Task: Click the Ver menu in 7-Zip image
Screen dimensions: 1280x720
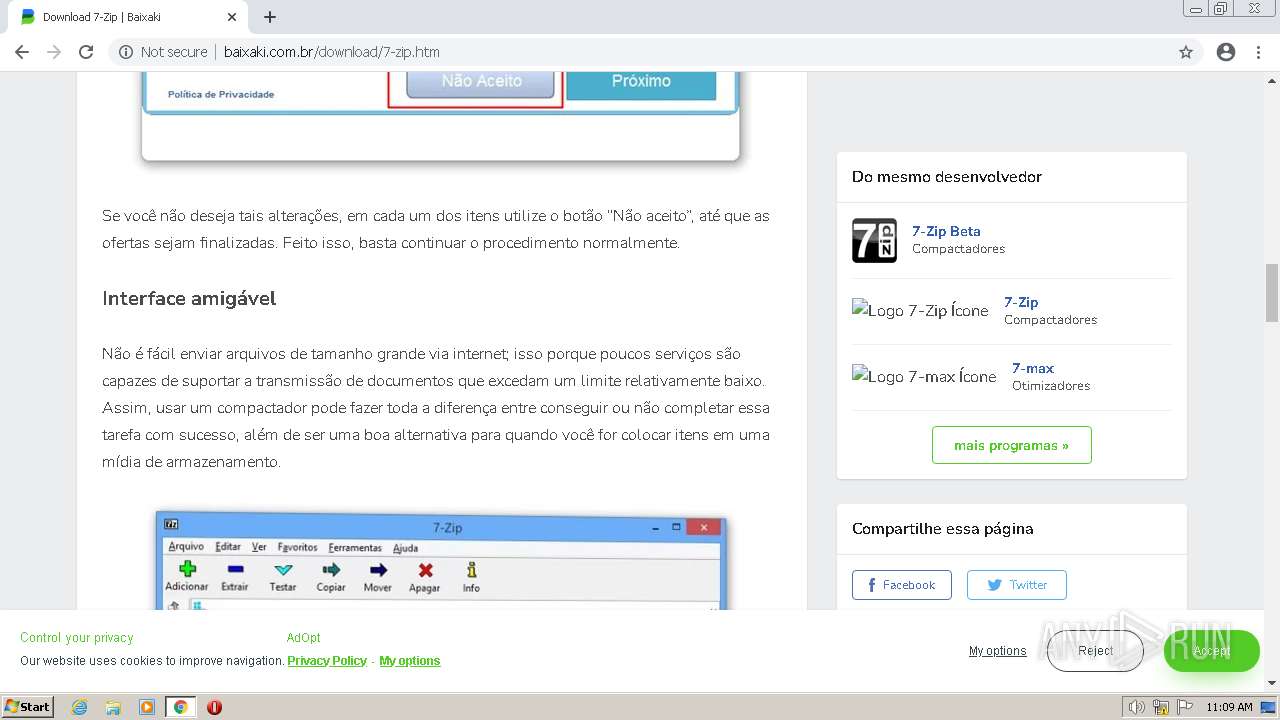Action: click(259, 547)
